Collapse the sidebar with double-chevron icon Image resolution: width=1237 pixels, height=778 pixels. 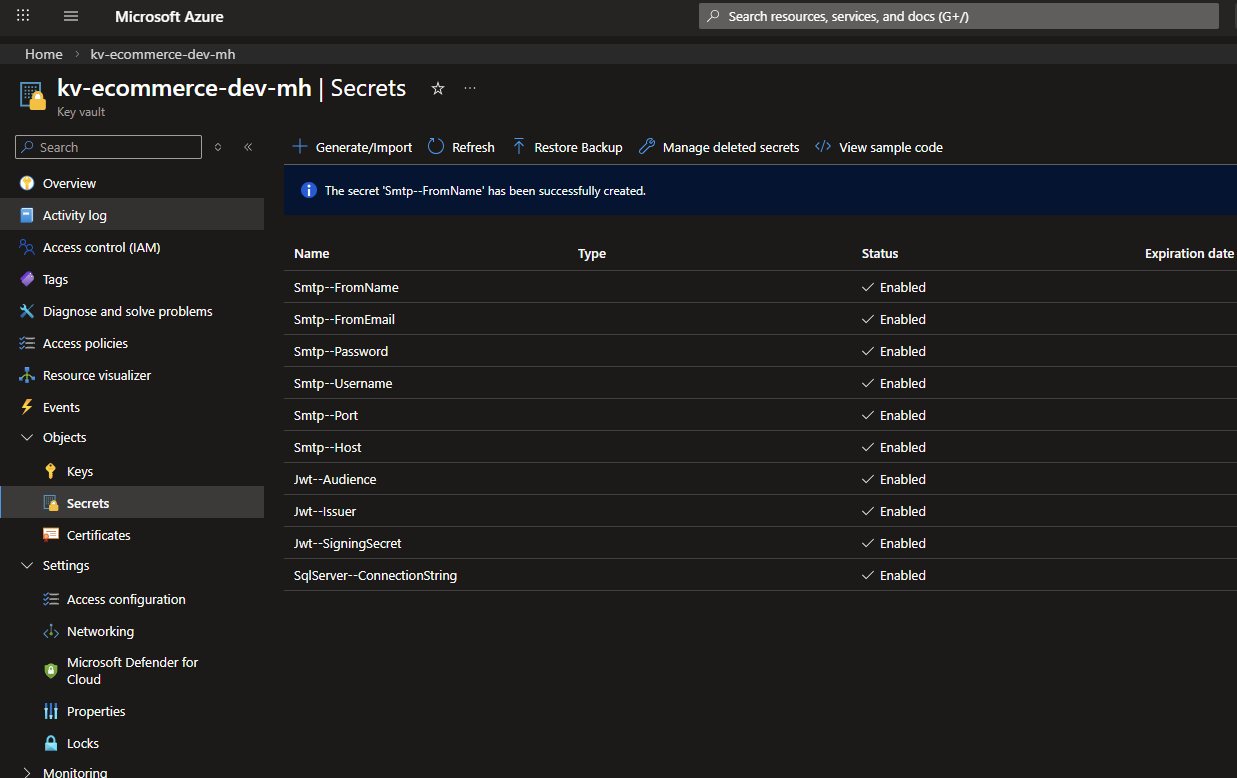pyautogui.click(x=248, y=147)
